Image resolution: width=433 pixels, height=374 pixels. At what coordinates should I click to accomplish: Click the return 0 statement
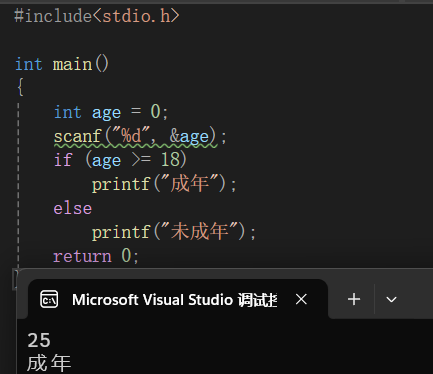click(96, 256)
